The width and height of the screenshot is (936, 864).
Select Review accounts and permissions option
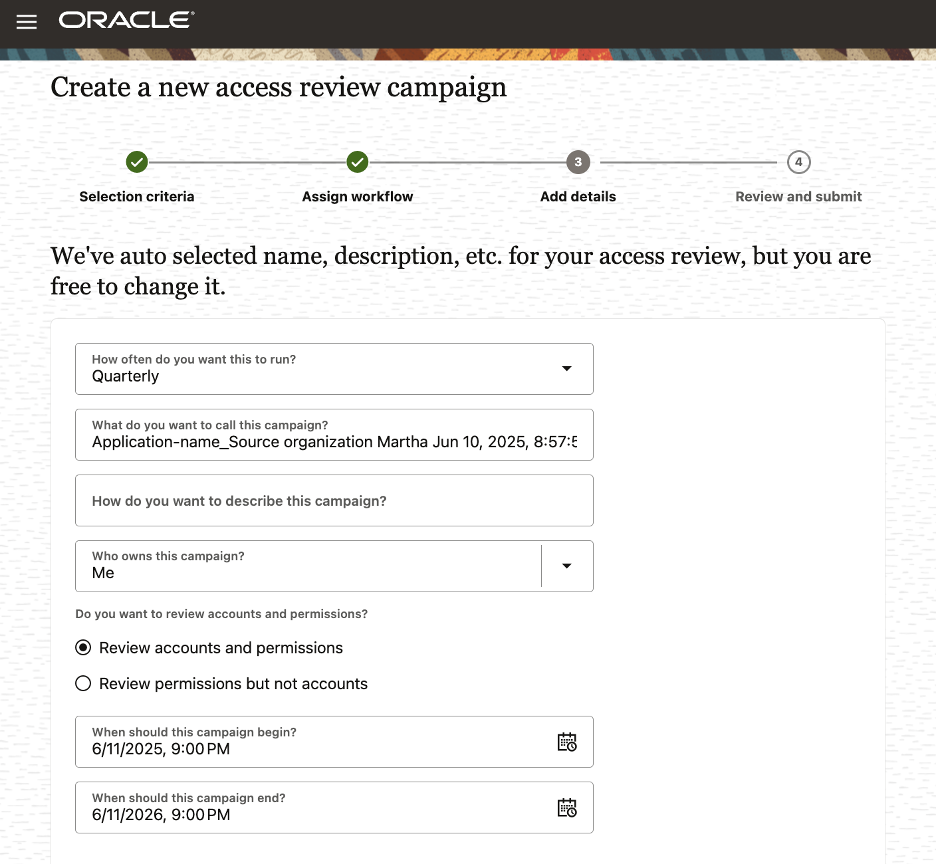[83, 648]
